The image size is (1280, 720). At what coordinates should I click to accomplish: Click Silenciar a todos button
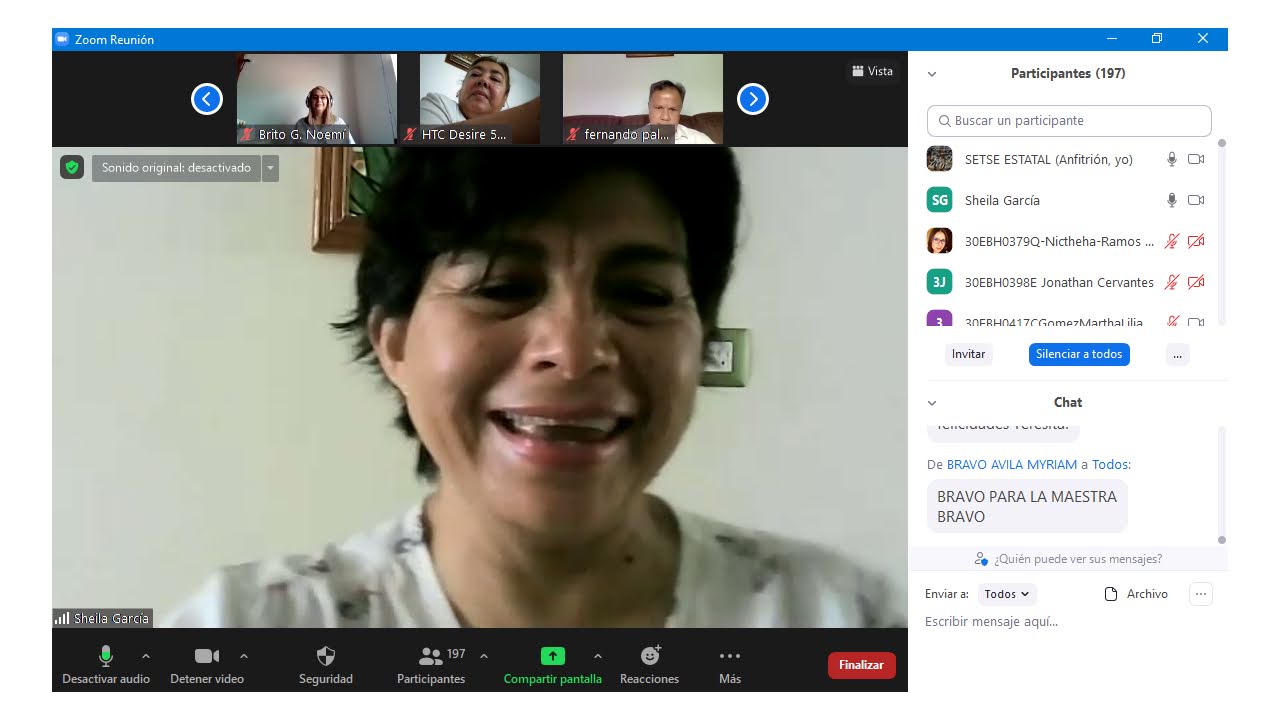[x=1079, y=354]
